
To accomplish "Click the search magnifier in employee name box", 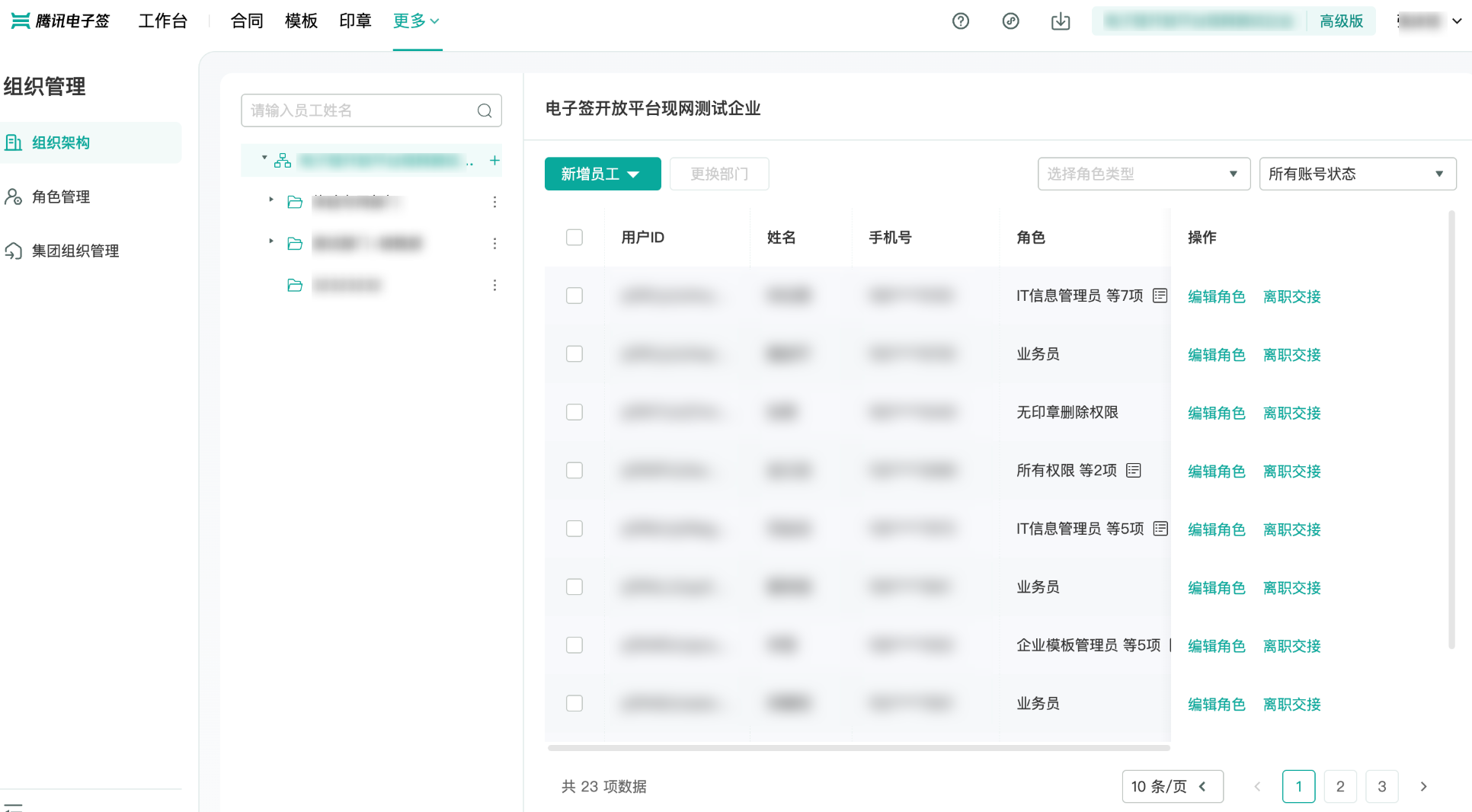I will (x=485, y=111).
